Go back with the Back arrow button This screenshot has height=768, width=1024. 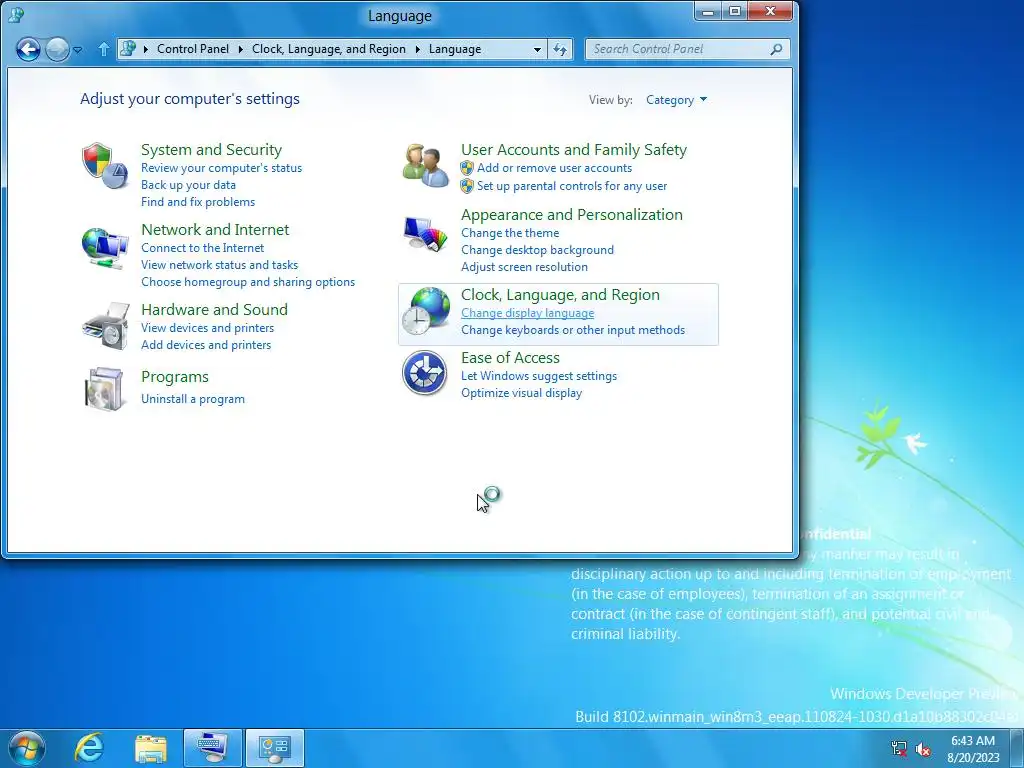coord(28,49)
